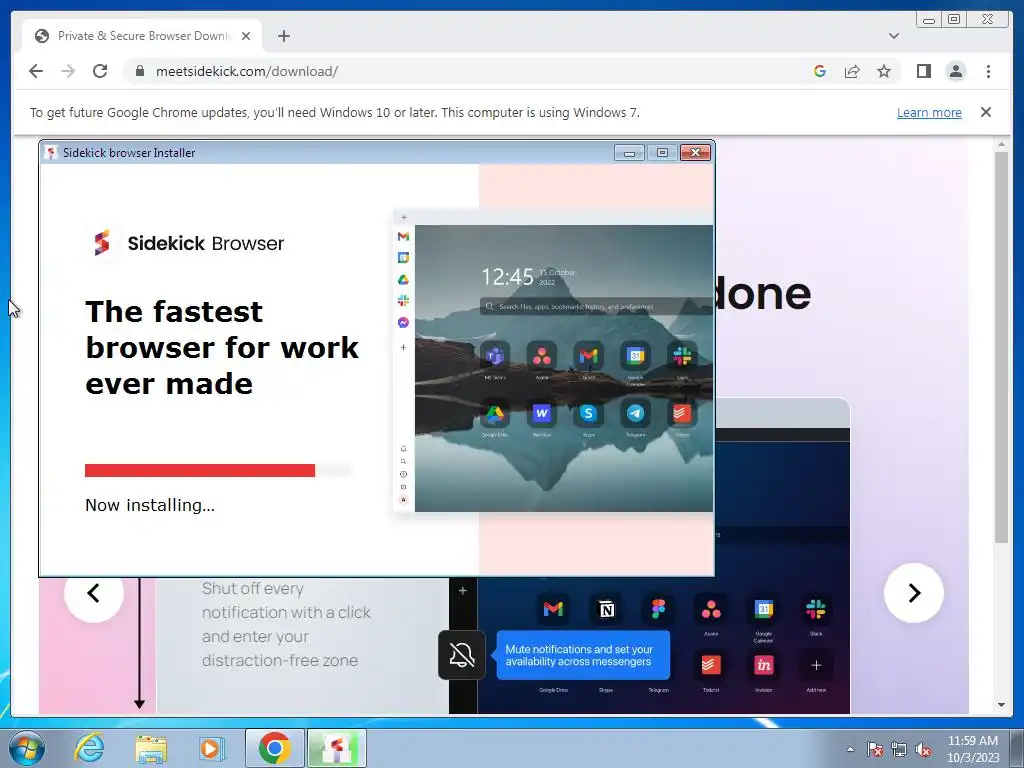
Task: Click the Now installing... status text
Action: tap(150, 505)
